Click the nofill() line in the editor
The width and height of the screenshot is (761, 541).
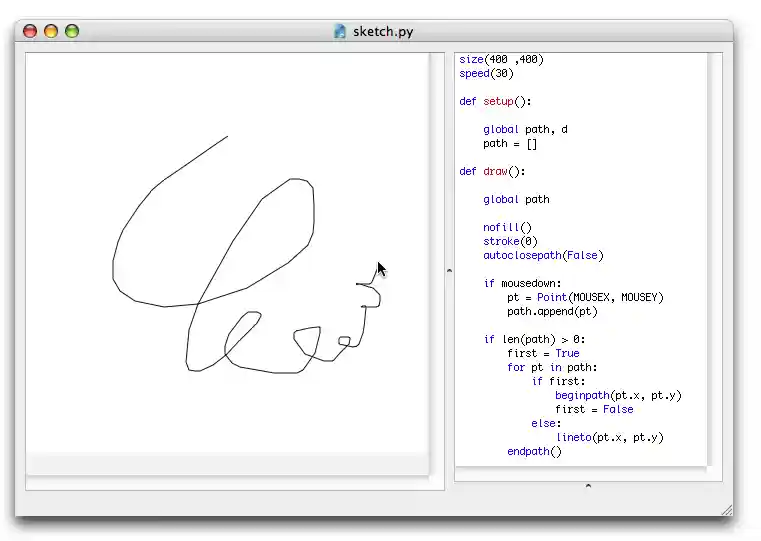coord(508,227)
